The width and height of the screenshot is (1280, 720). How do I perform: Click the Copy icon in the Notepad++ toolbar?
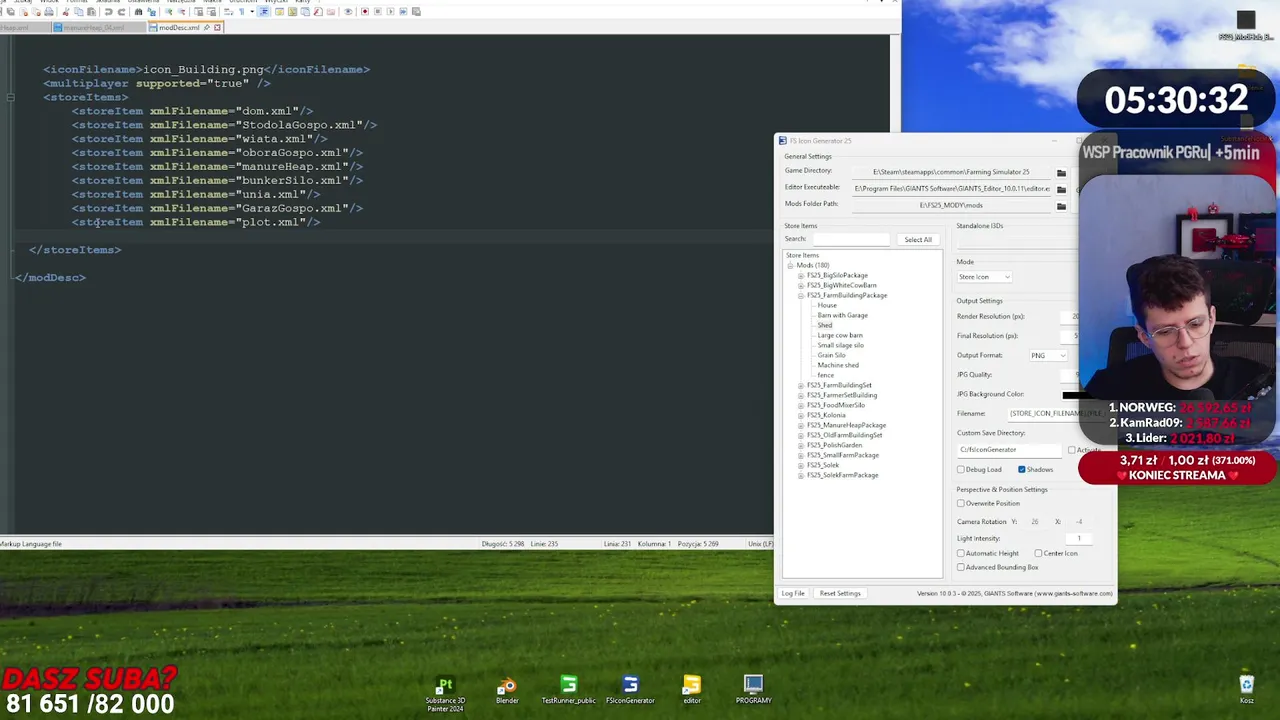click(x=79, y=12)
